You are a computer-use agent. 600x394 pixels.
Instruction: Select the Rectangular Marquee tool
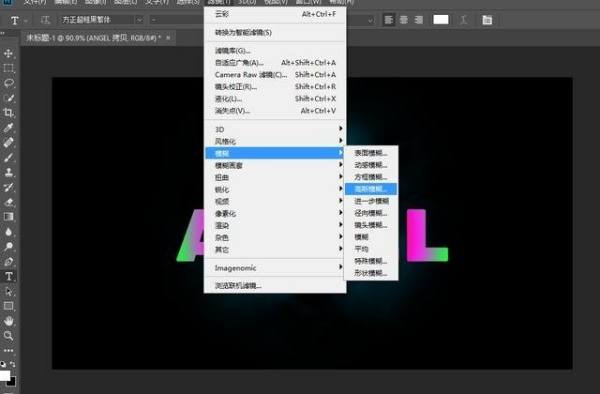8,68
